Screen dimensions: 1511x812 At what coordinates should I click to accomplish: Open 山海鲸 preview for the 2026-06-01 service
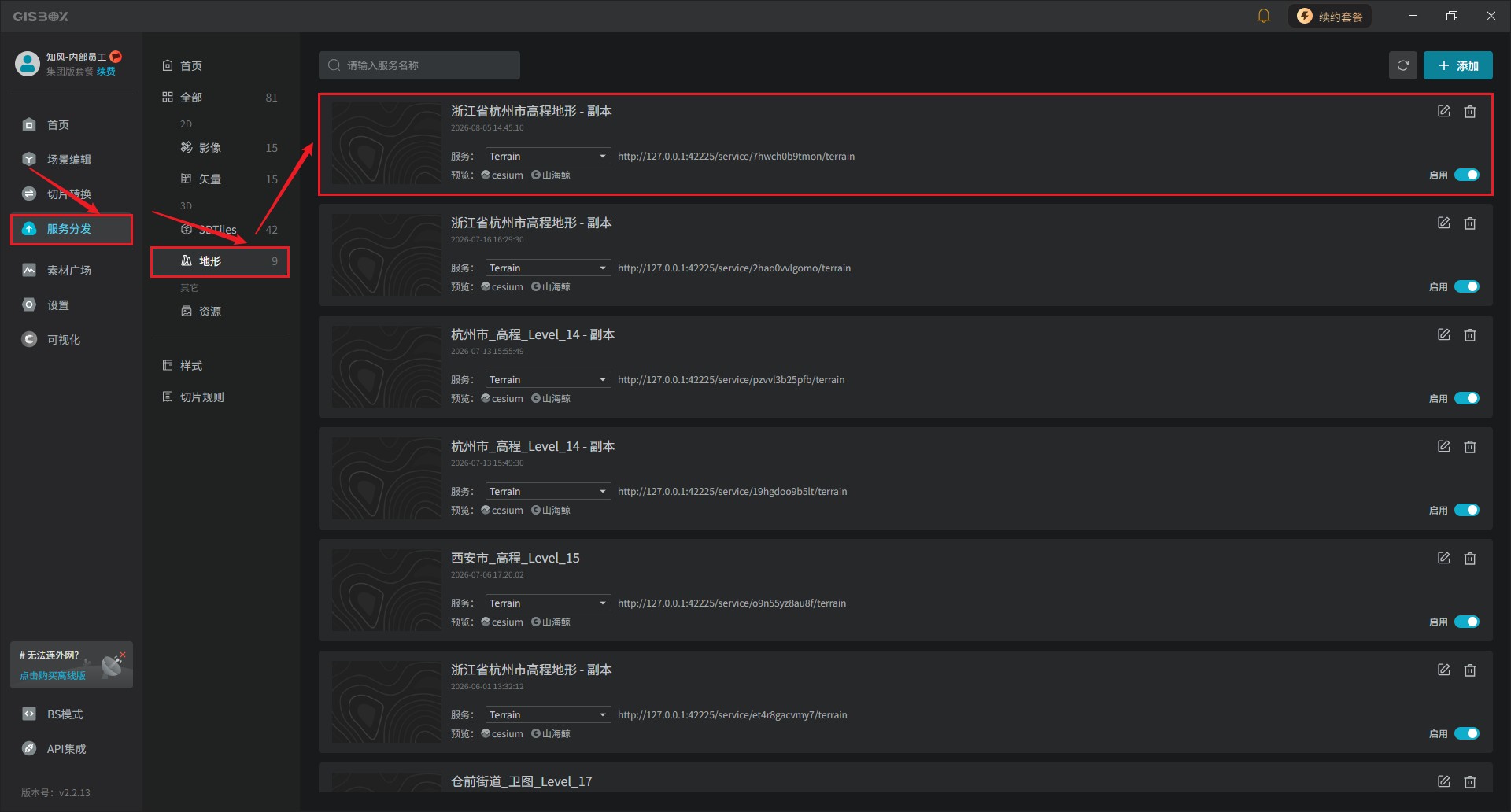click(x=551, y=734)
